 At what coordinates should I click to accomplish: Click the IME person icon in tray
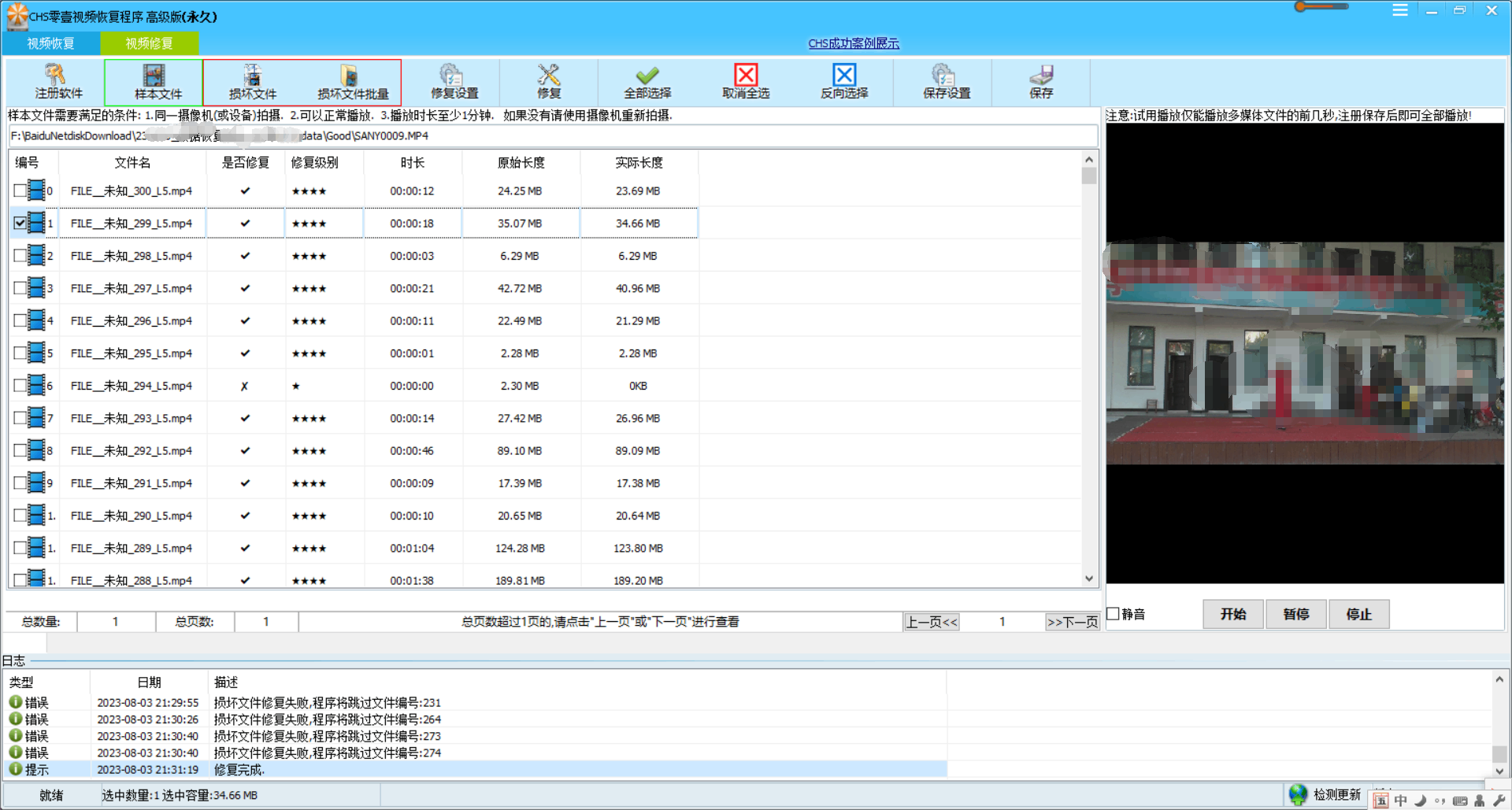click(1480, 801)
